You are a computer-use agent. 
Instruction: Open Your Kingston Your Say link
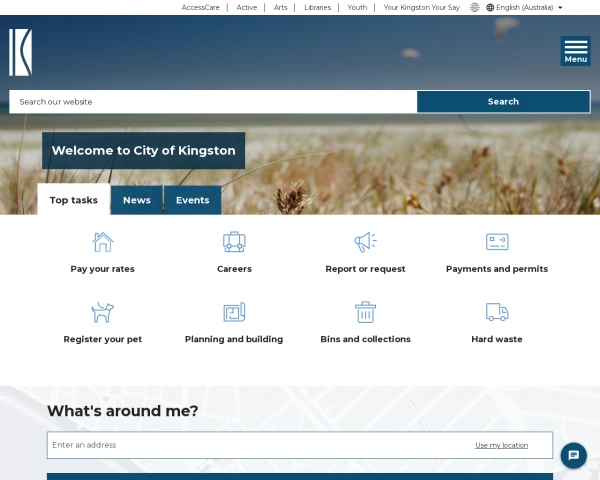[421, 7]
